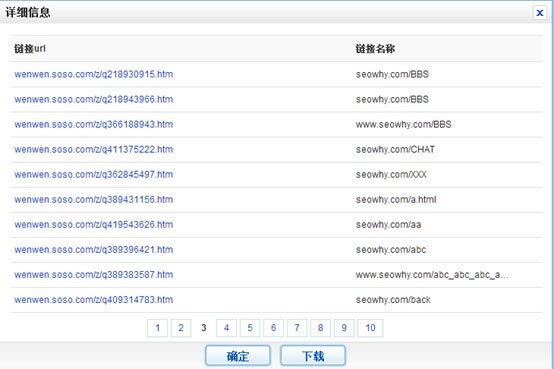
Task: Navigate to page 10
Action: tap(370, 328)
